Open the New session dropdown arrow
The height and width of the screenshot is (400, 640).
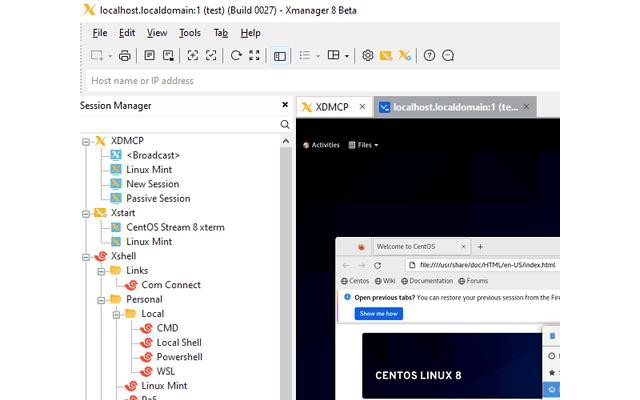(x=110, y=56)
